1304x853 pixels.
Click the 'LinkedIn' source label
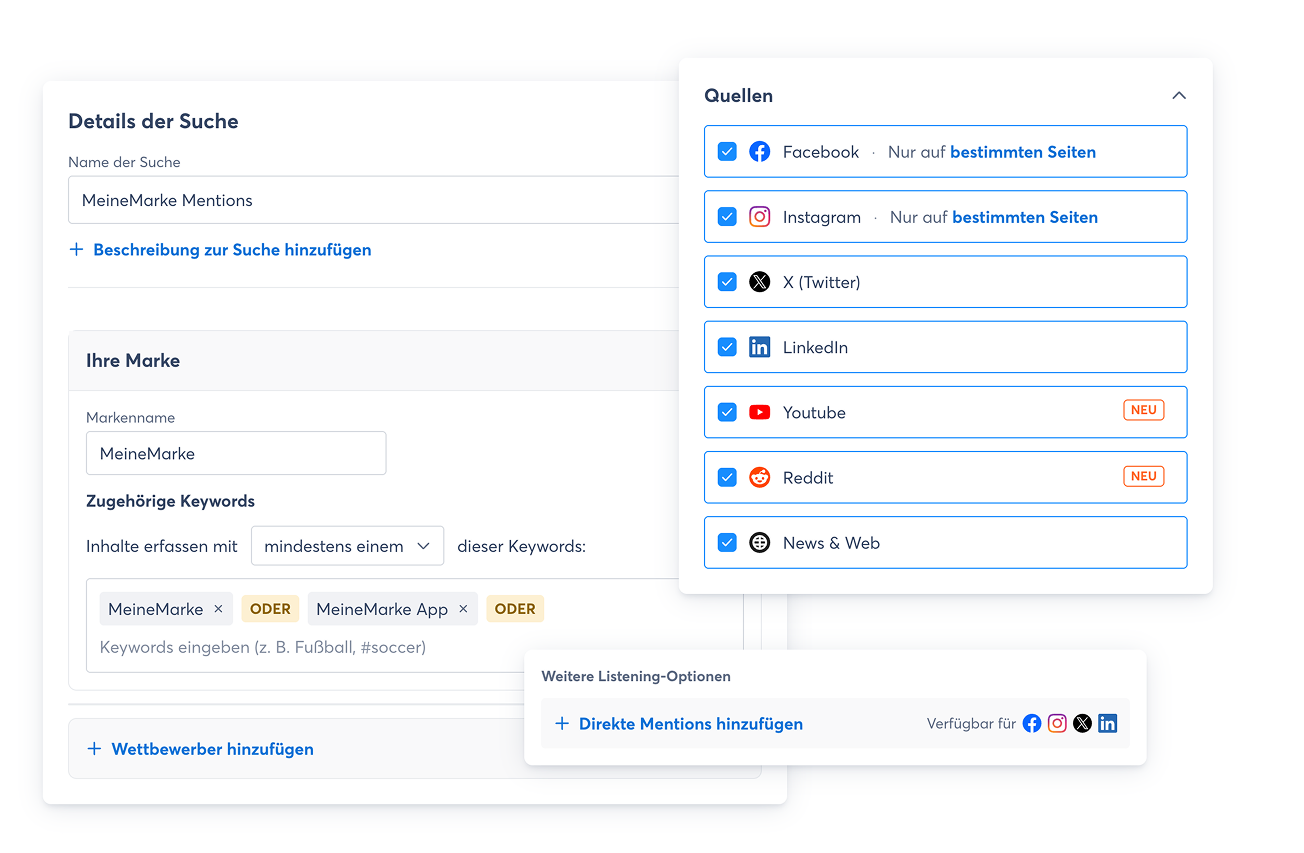[815, 347]
